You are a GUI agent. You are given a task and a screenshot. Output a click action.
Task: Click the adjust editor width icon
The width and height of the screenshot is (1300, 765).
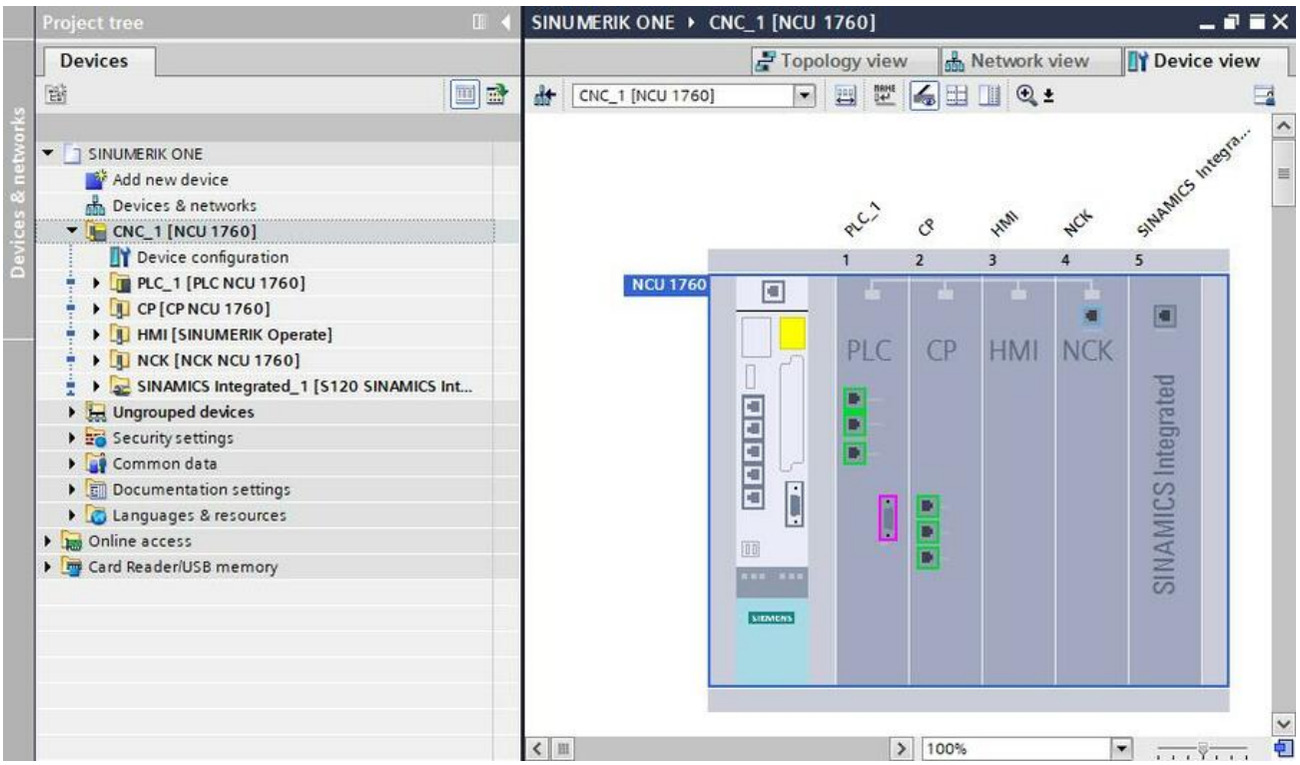coord(845,94)
